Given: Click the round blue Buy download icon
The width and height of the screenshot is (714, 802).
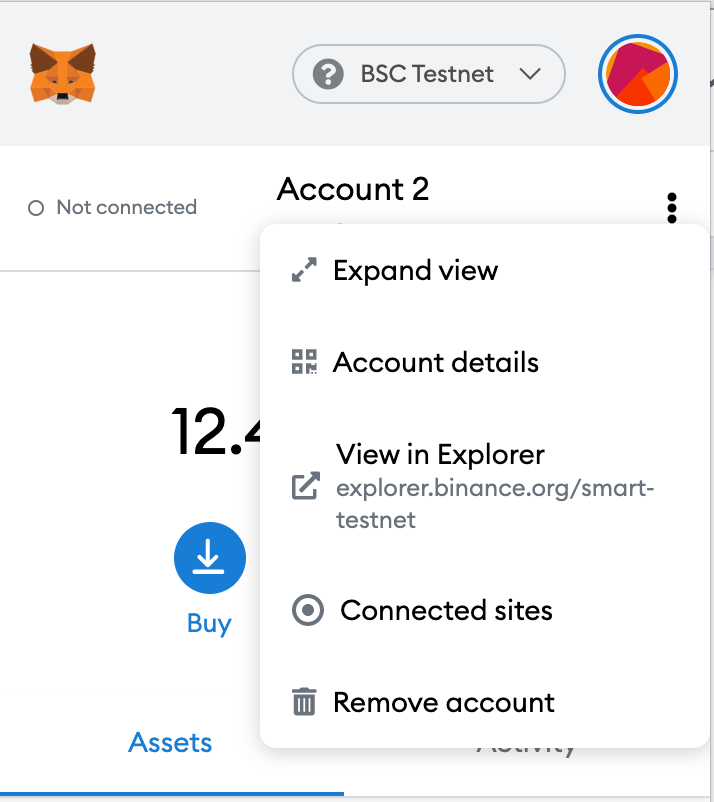Looking at the screenshot, I should pos(209,558).
